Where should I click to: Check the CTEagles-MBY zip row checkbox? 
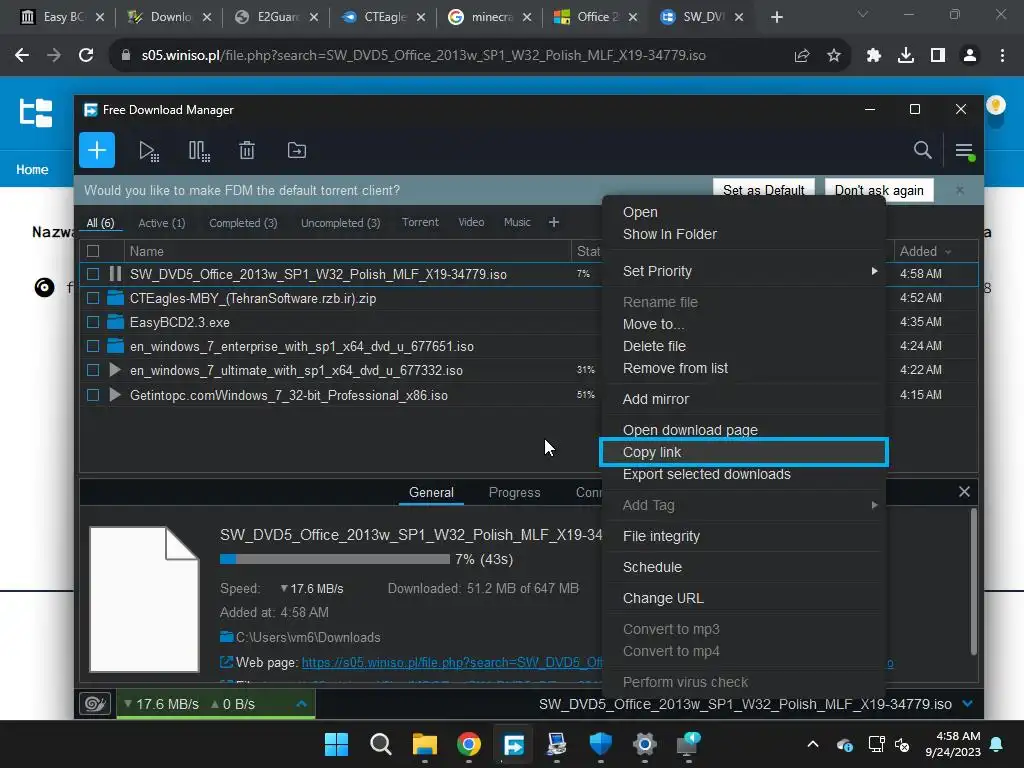[93, 298]
